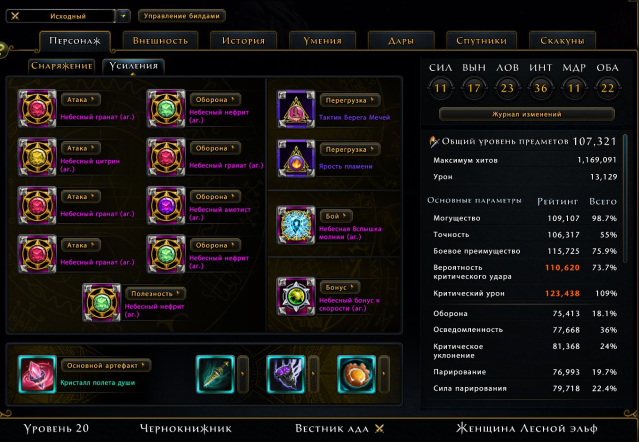639x442 pixels.
Task: Open the Журнал изменений button
Action: click(527, 114)
